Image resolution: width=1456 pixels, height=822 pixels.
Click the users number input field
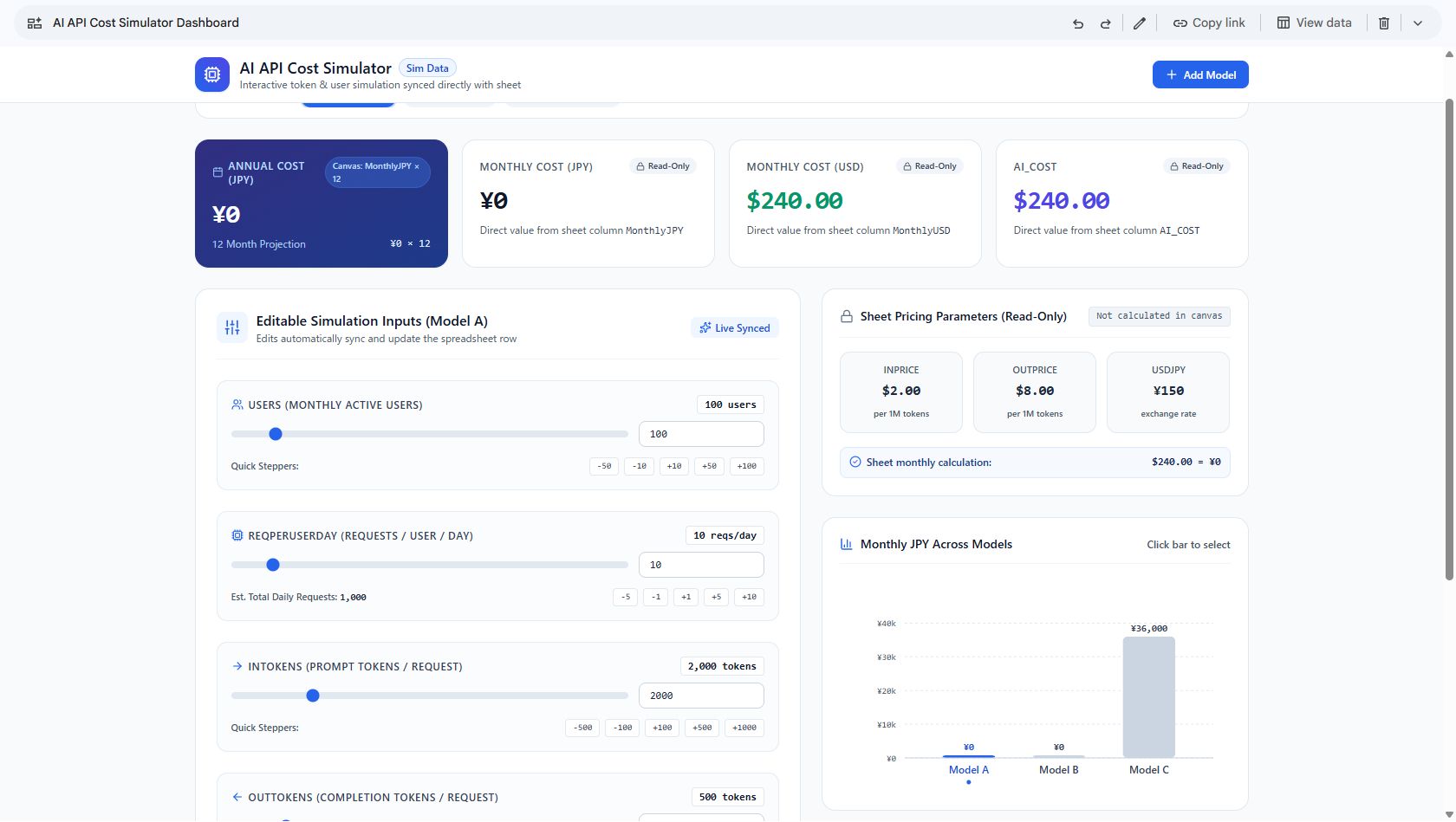[701, 434]
